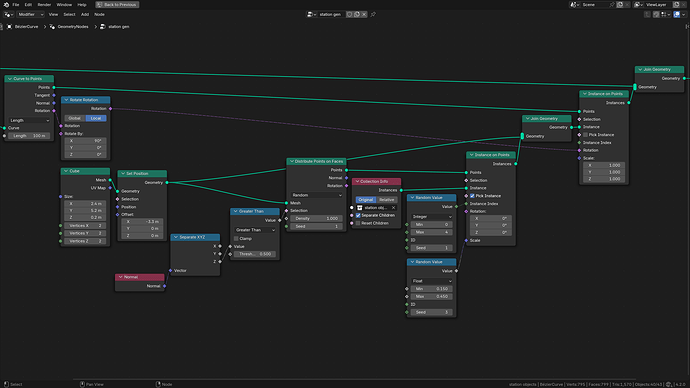
Task: Enable Reset Children checkbox
Action: tap(358, 223)
